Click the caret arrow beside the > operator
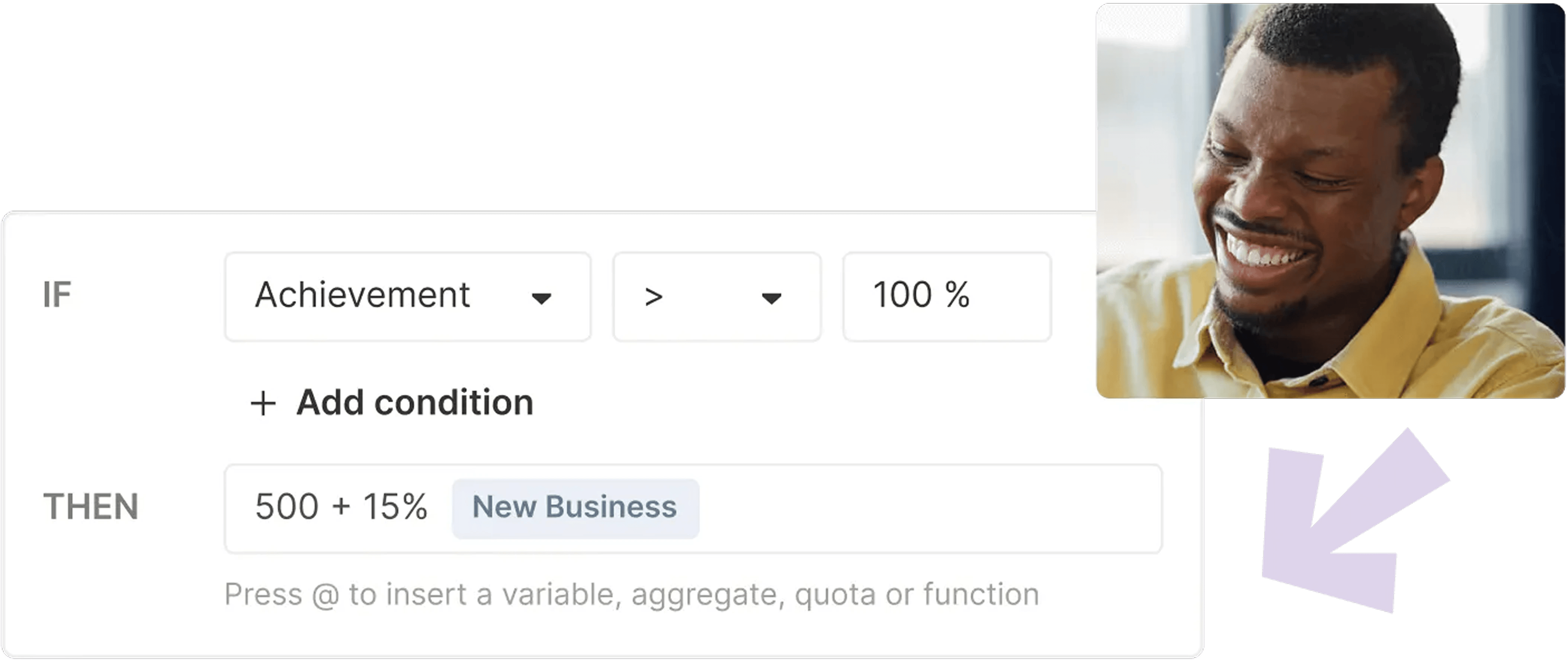 (x=771, y=298)
